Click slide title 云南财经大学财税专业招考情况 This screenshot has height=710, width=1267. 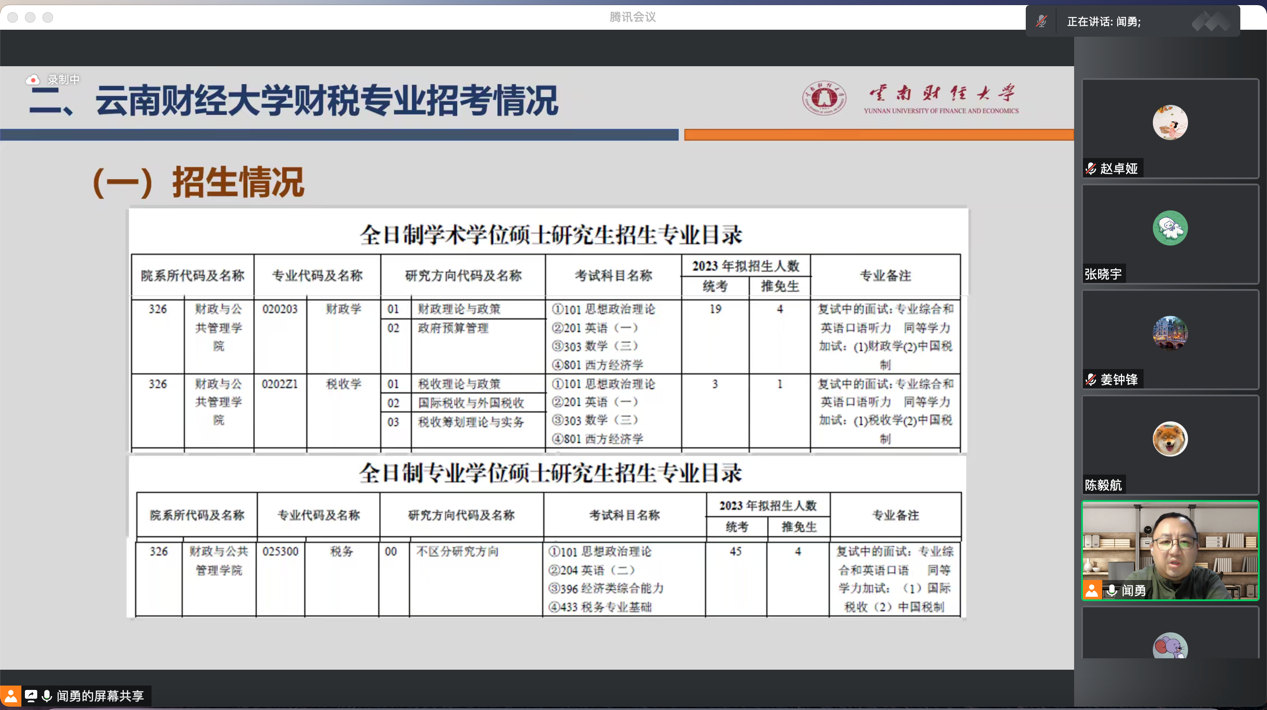(326, 101)
